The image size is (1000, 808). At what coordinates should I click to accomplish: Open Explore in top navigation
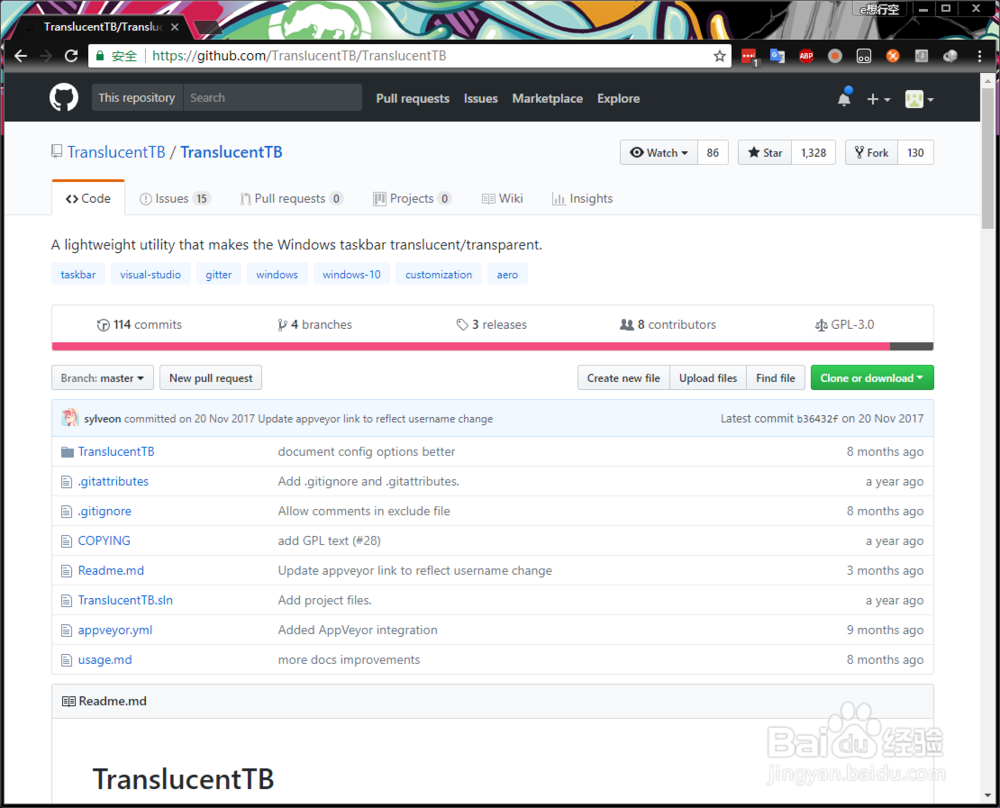(x=618, y=98)
